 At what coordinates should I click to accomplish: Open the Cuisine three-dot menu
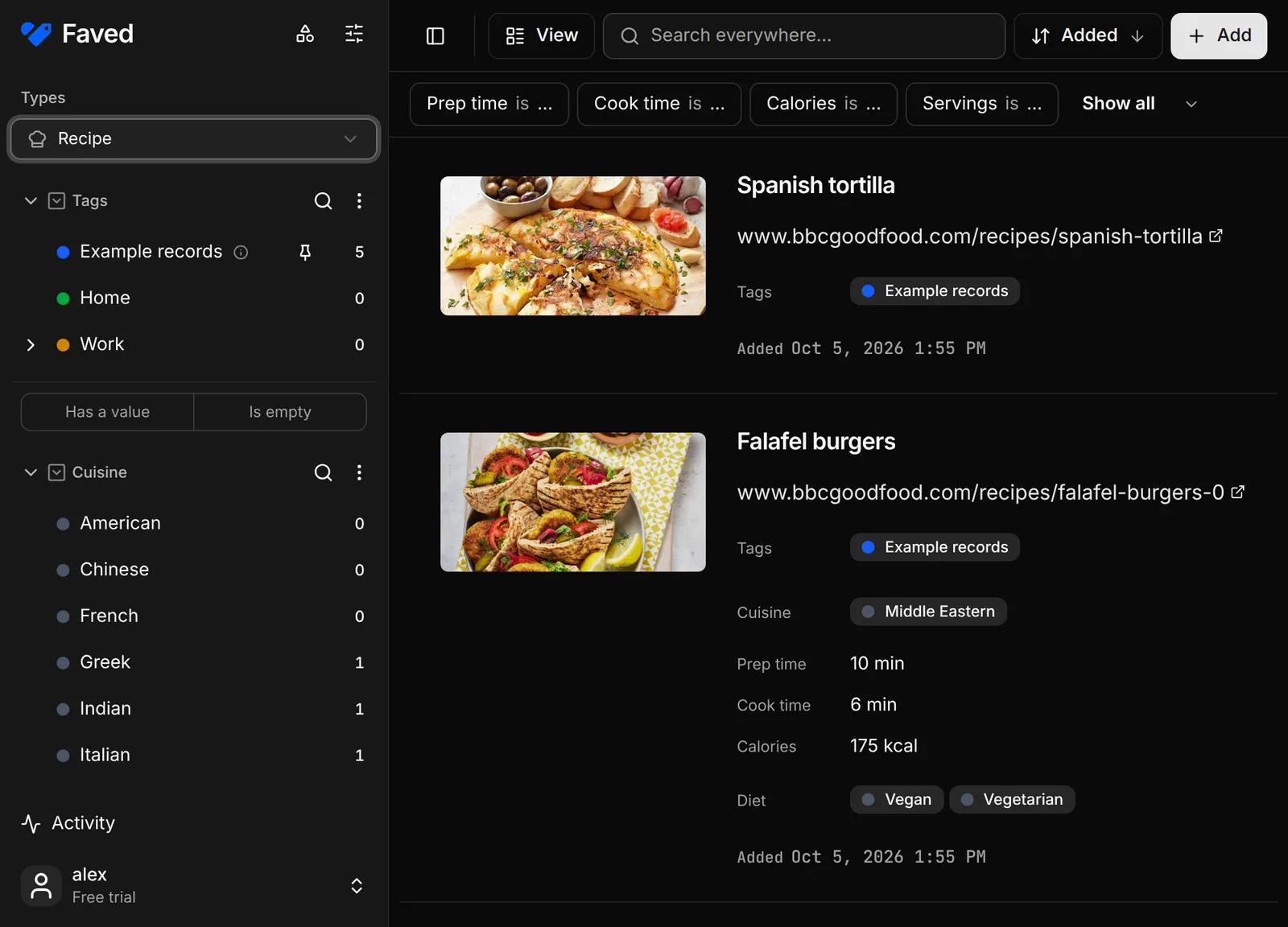(x=359, y=472)
